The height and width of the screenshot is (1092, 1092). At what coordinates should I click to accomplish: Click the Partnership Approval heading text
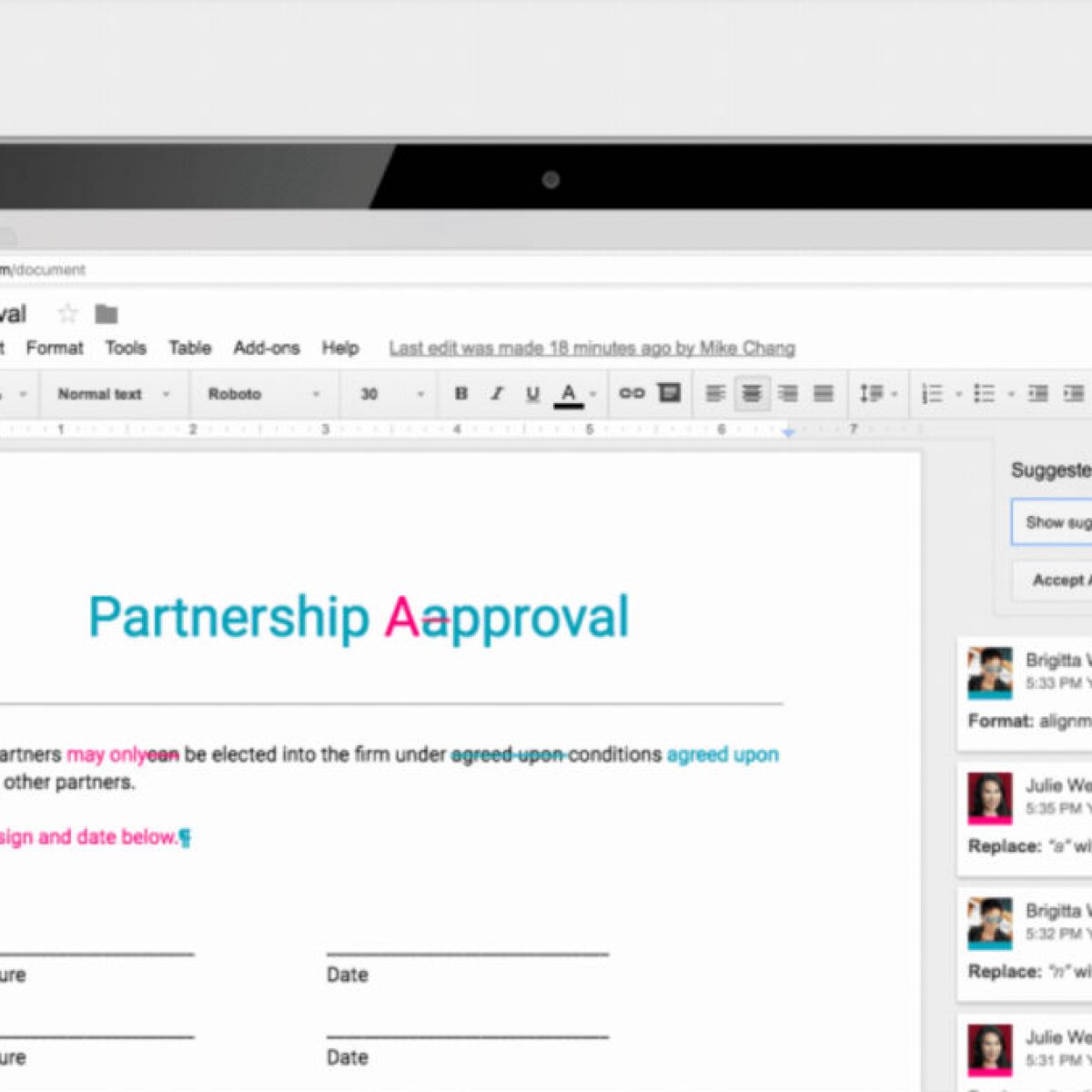tap(359, 617)
